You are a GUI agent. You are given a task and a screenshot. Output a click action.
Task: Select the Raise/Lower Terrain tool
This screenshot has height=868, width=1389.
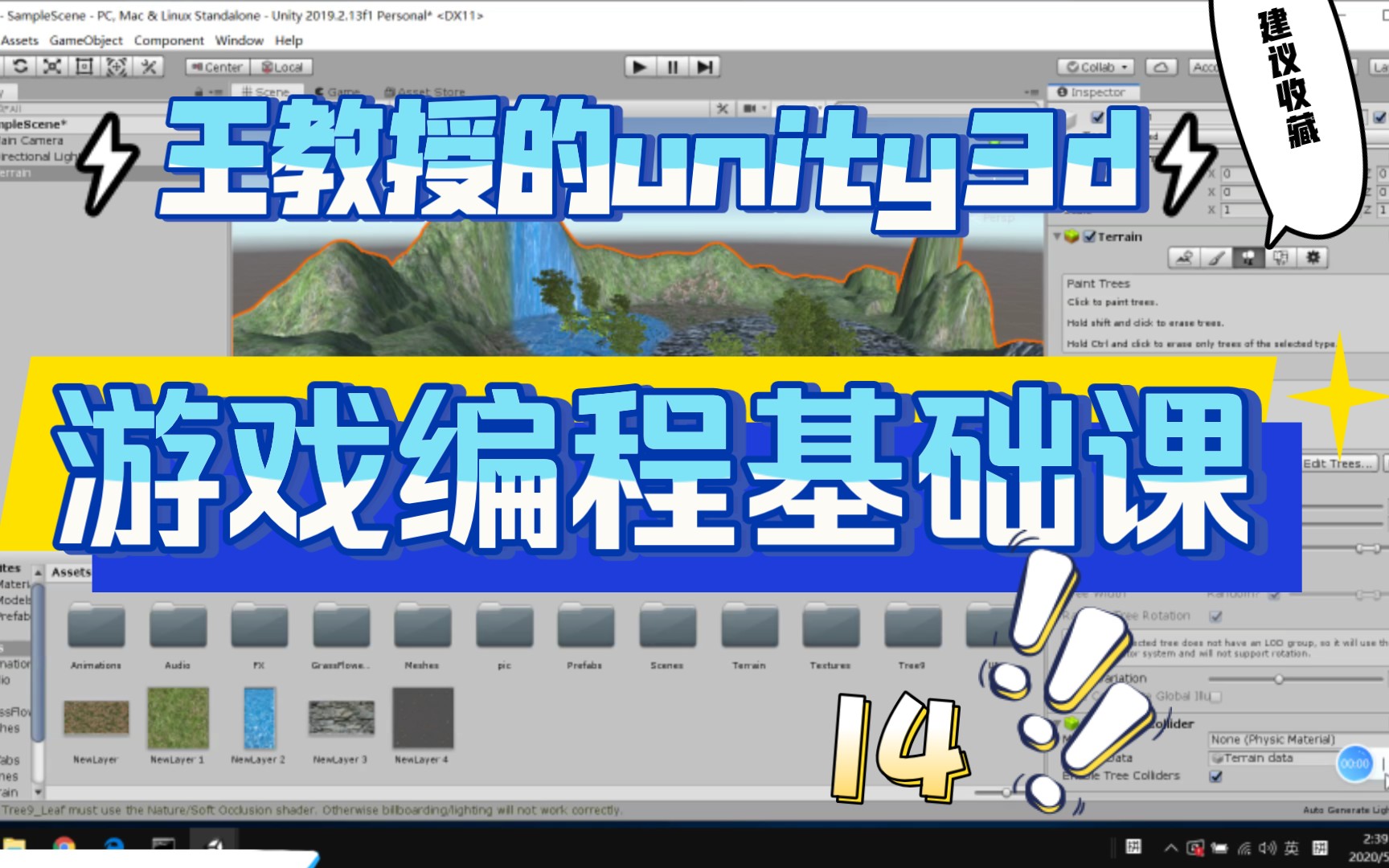click(1184, 259)
